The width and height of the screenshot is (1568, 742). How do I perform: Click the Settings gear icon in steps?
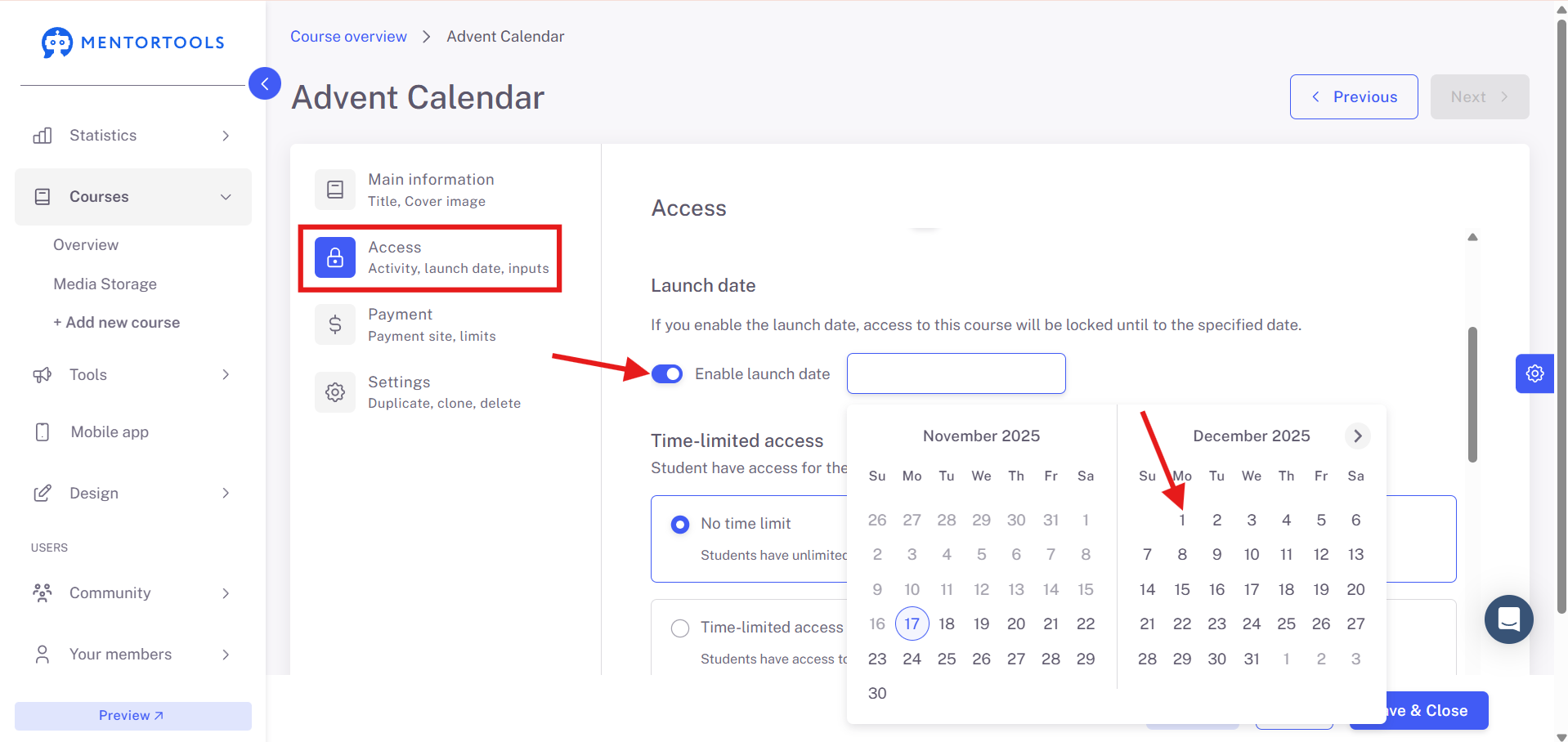pyautogui.click(x=335, y=392)
